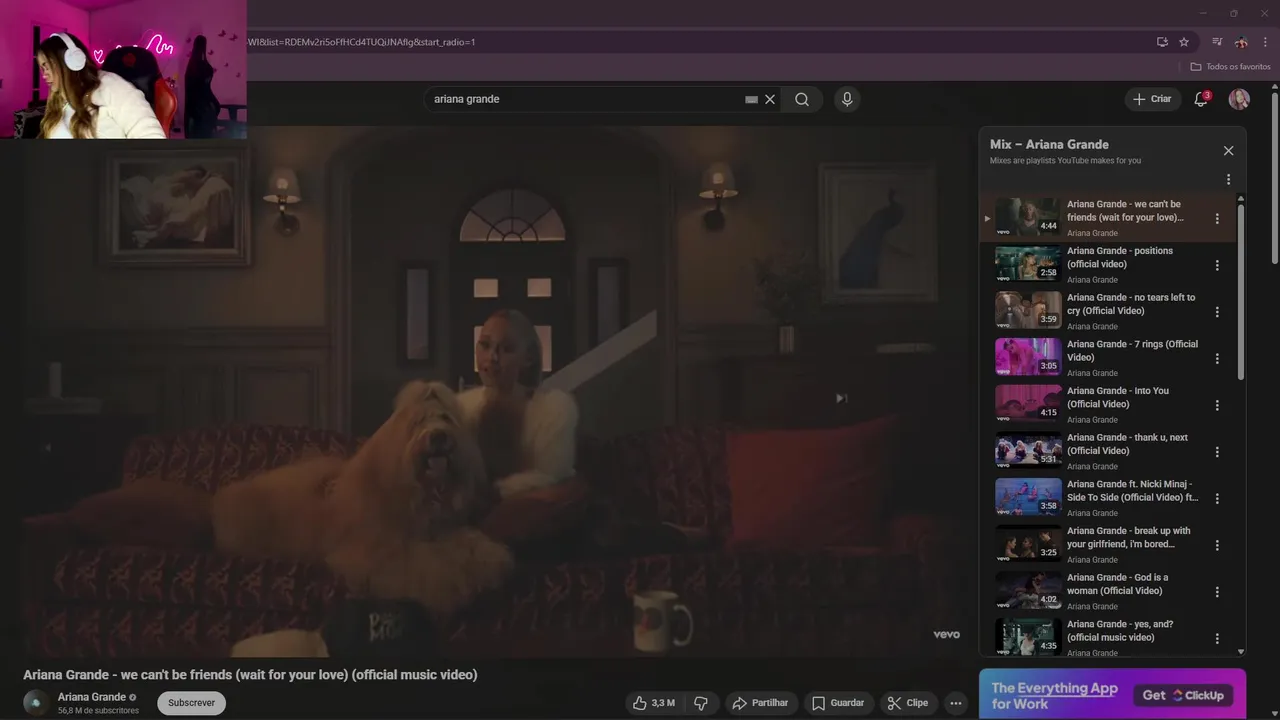Select Into You (Official Video) title
1280x720 pixels.
(x=1117, y=397)
